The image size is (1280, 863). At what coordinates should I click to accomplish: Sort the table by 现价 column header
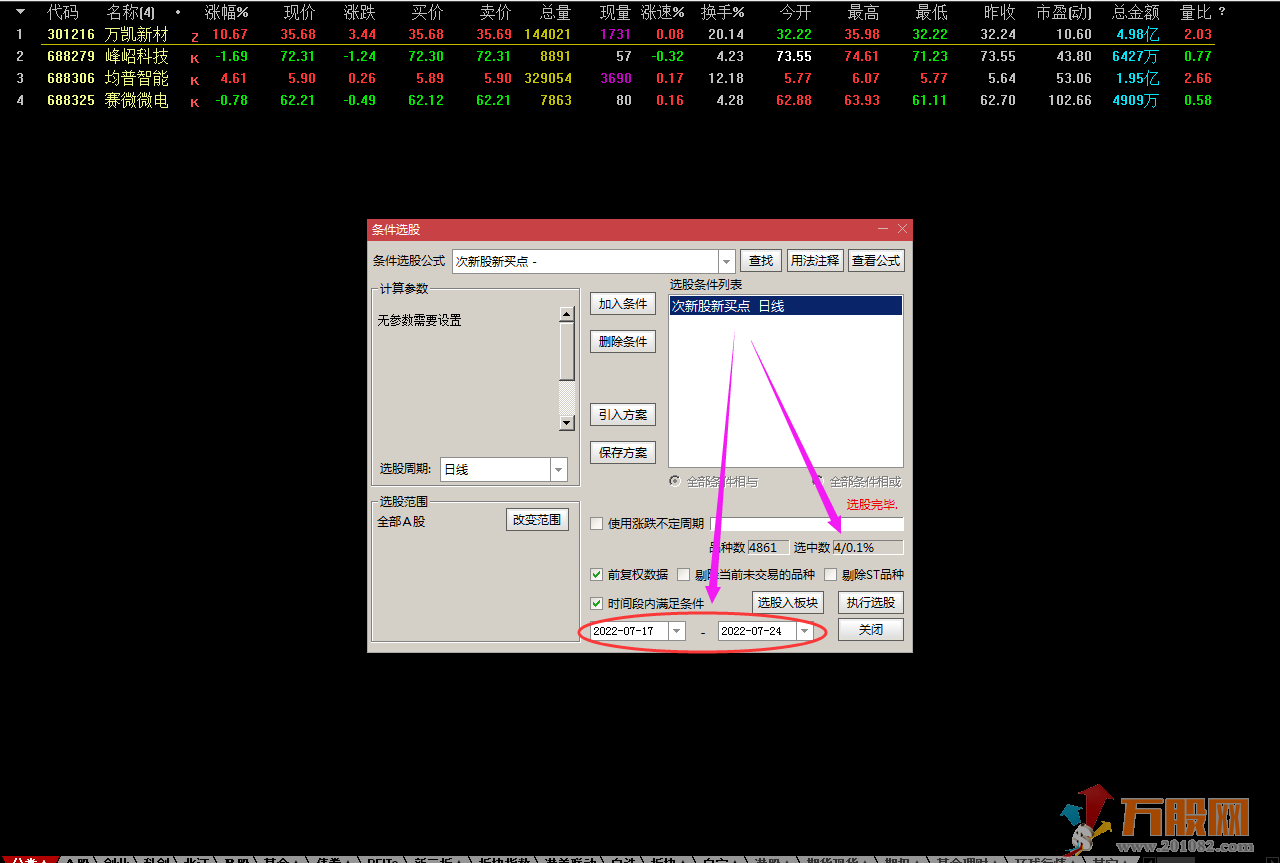coord(299,12)
